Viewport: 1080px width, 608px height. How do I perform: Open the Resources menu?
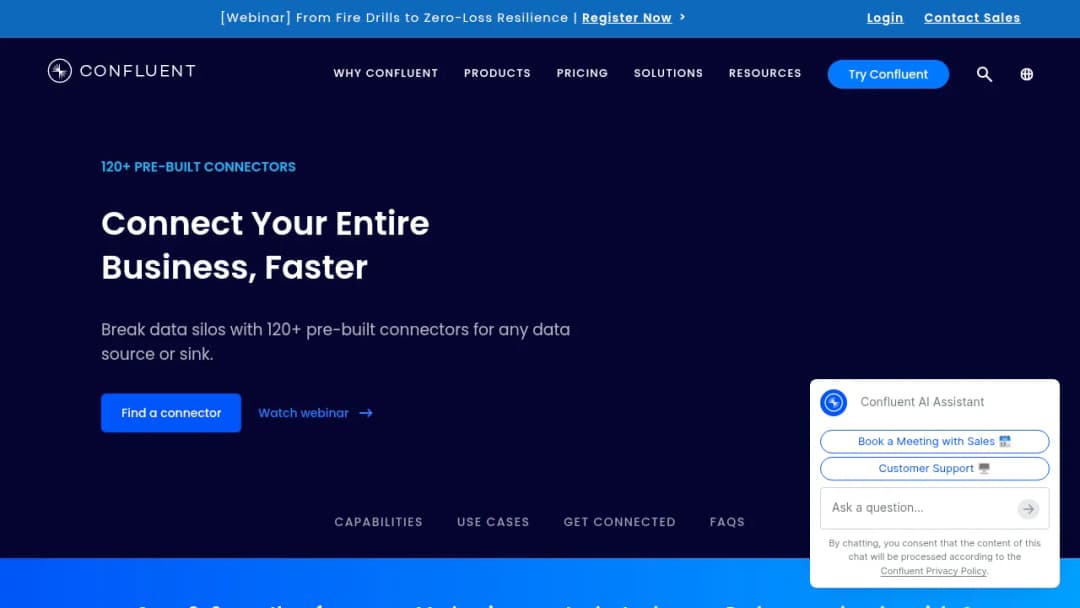(x=765, y=73)
